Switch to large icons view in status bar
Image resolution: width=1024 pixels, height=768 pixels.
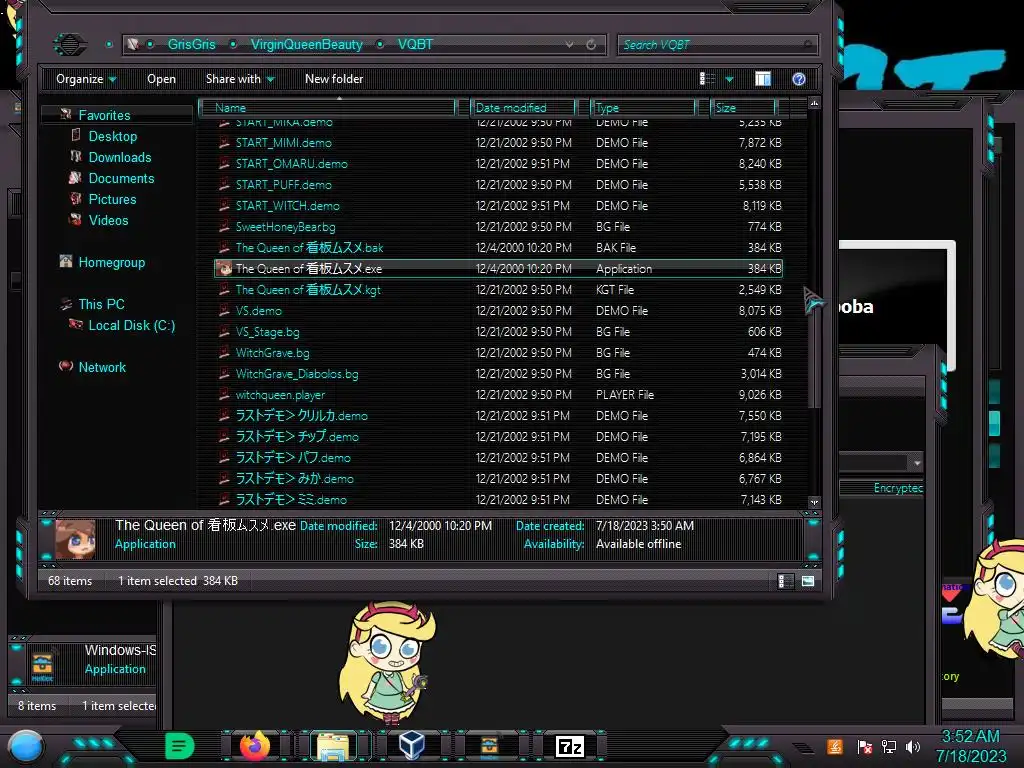pyautogui.click(x=808, y=581)
